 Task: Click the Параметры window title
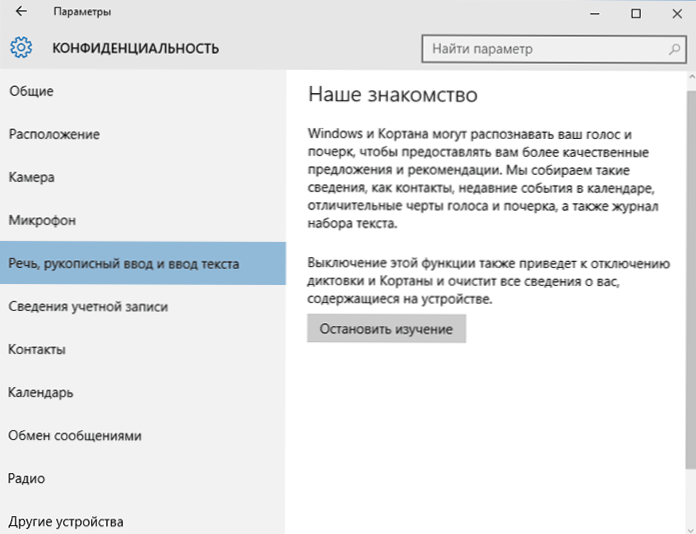pyautogui.click(x=82, y=12)
